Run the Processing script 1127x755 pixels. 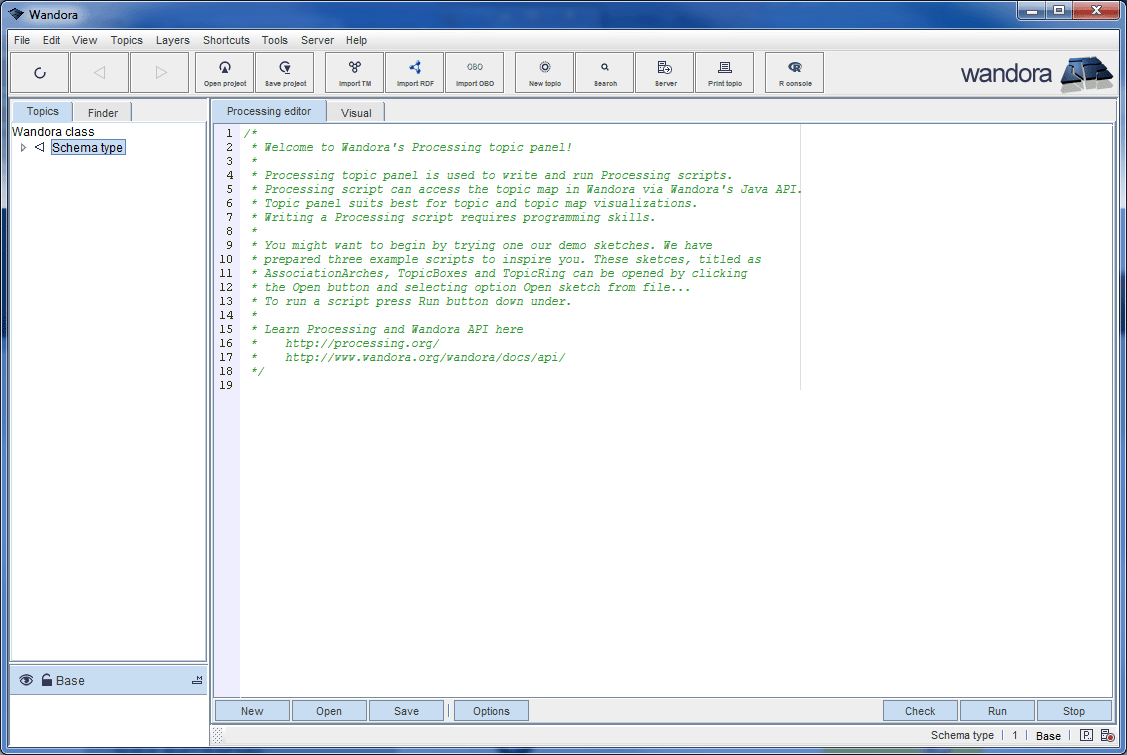coord(997,710)
